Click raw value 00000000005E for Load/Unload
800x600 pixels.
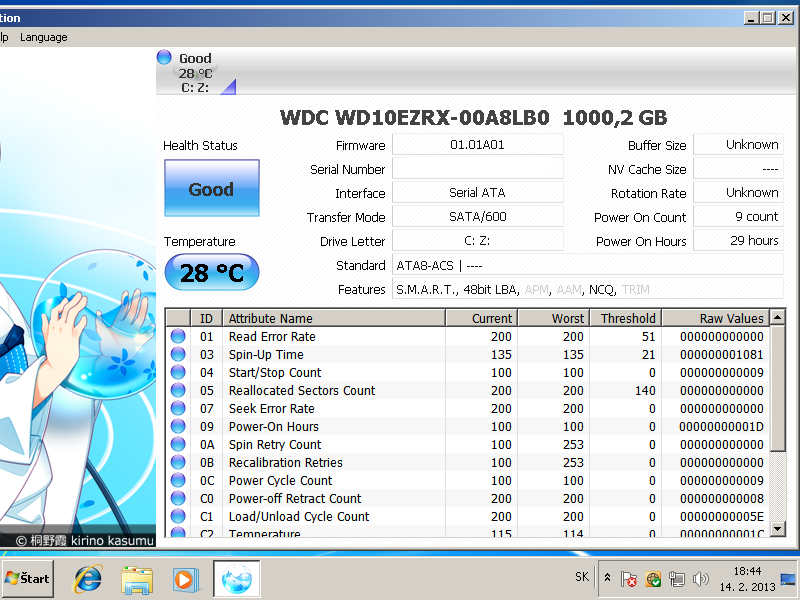(x=721, y=517)
